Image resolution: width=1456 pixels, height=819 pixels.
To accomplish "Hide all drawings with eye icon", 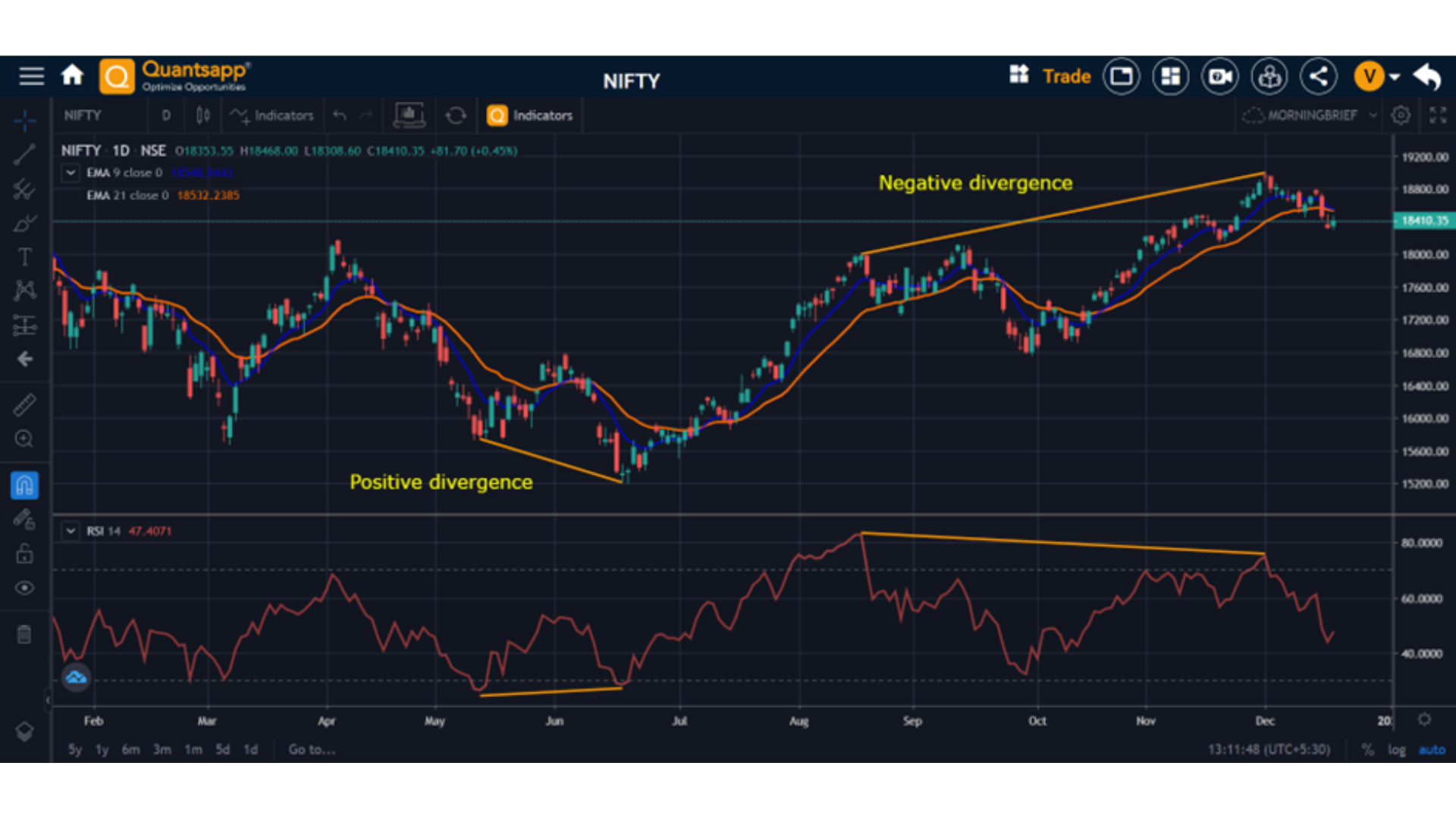I will tap(24, 588).
